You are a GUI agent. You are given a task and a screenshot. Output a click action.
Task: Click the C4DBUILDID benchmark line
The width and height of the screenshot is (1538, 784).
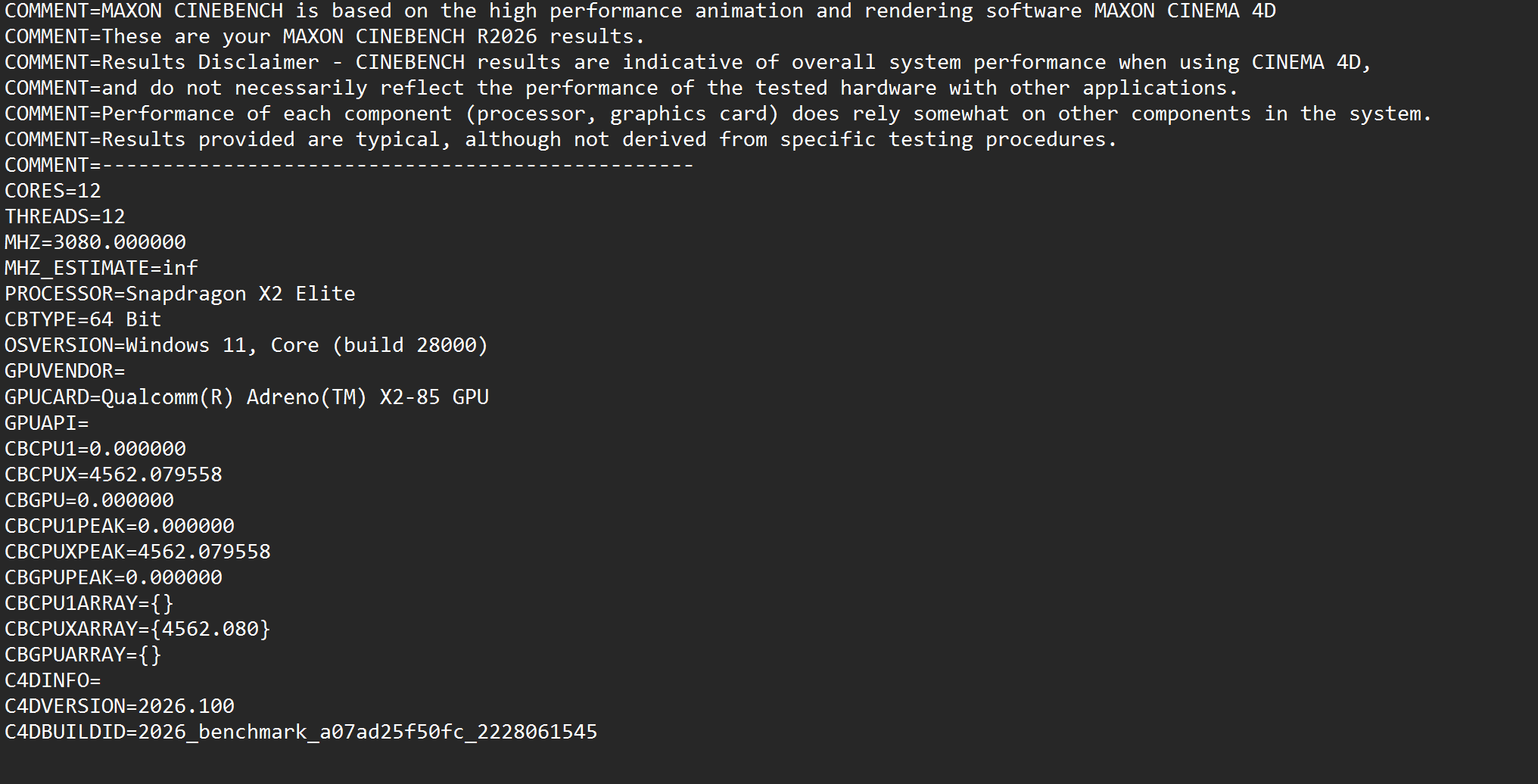(301, 732)
